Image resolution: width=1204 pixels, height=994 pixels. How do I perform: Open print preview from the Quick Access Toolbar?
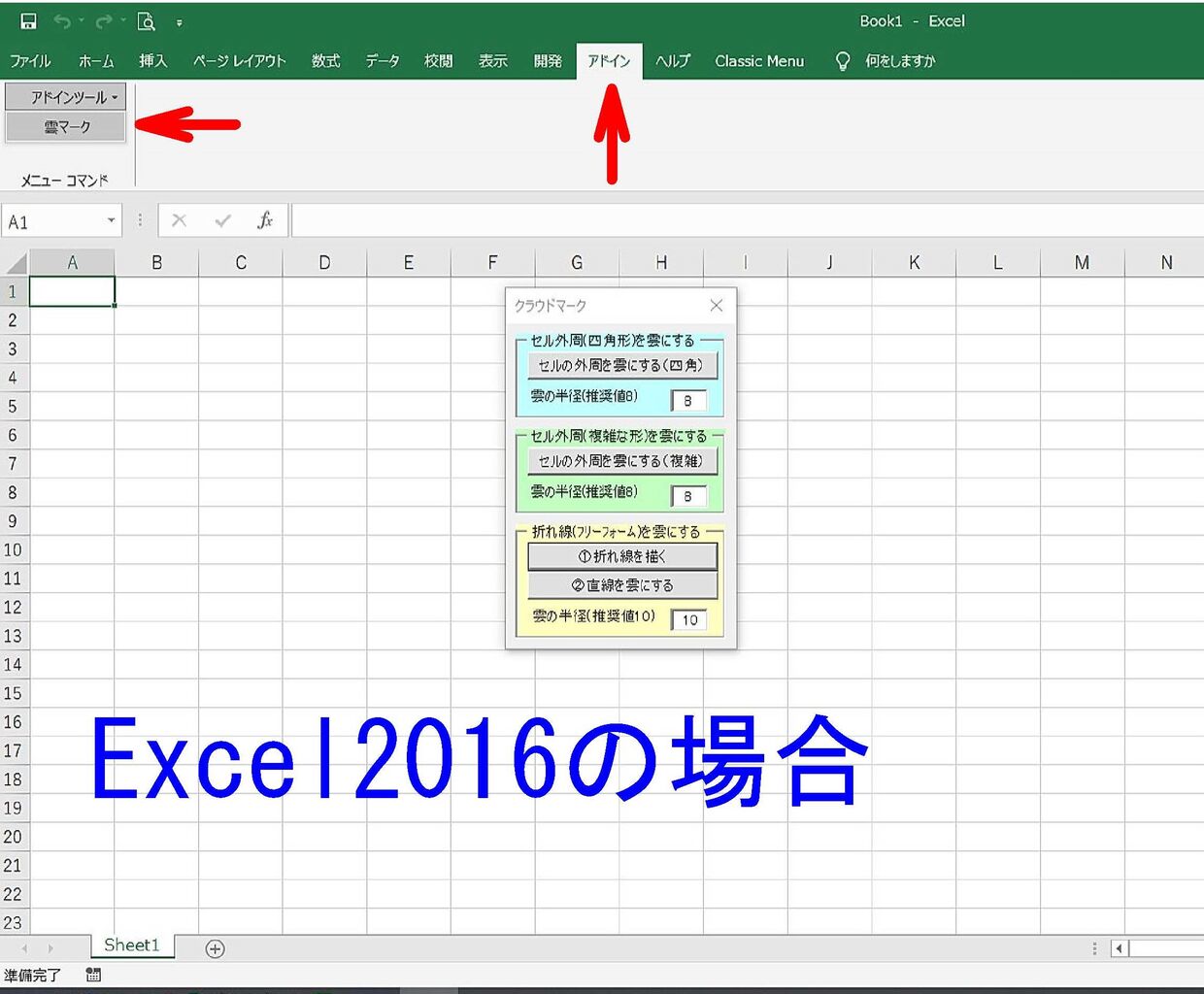[148, 20]
